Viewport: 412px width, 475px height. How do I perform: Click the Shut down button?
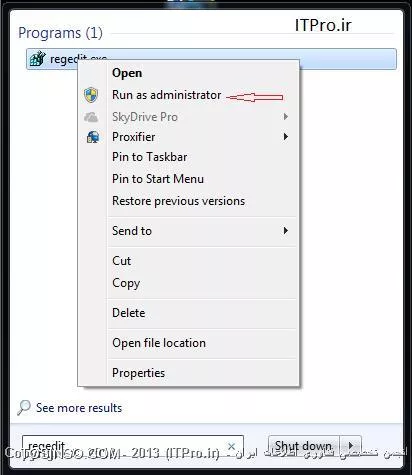point(304,446)
